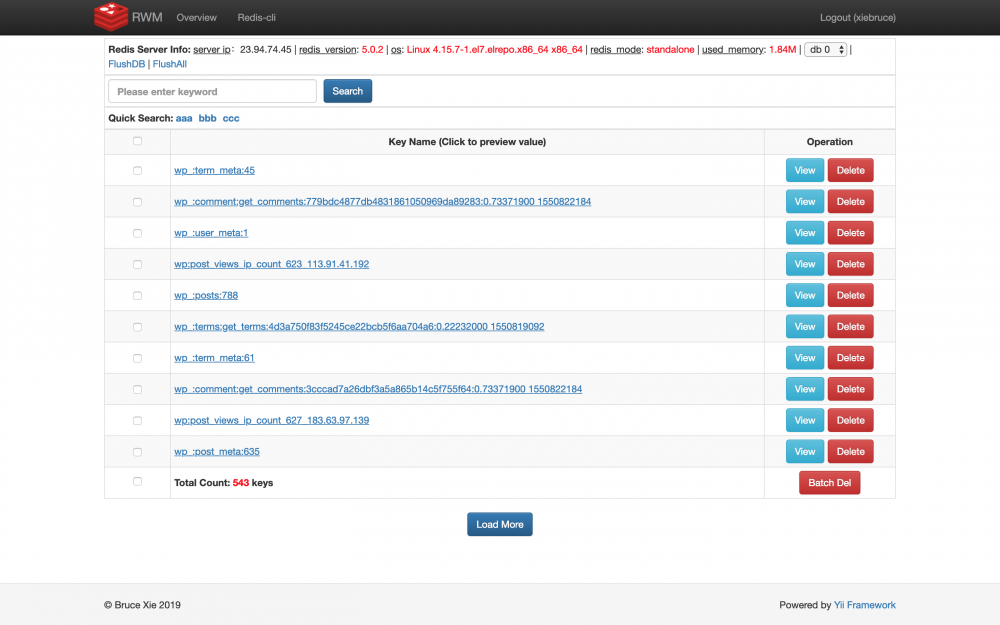Delete the wp_:term_meta:45 key
Image resolution: width=1000 pixels, height=625 pixels.
coord(851,170)
